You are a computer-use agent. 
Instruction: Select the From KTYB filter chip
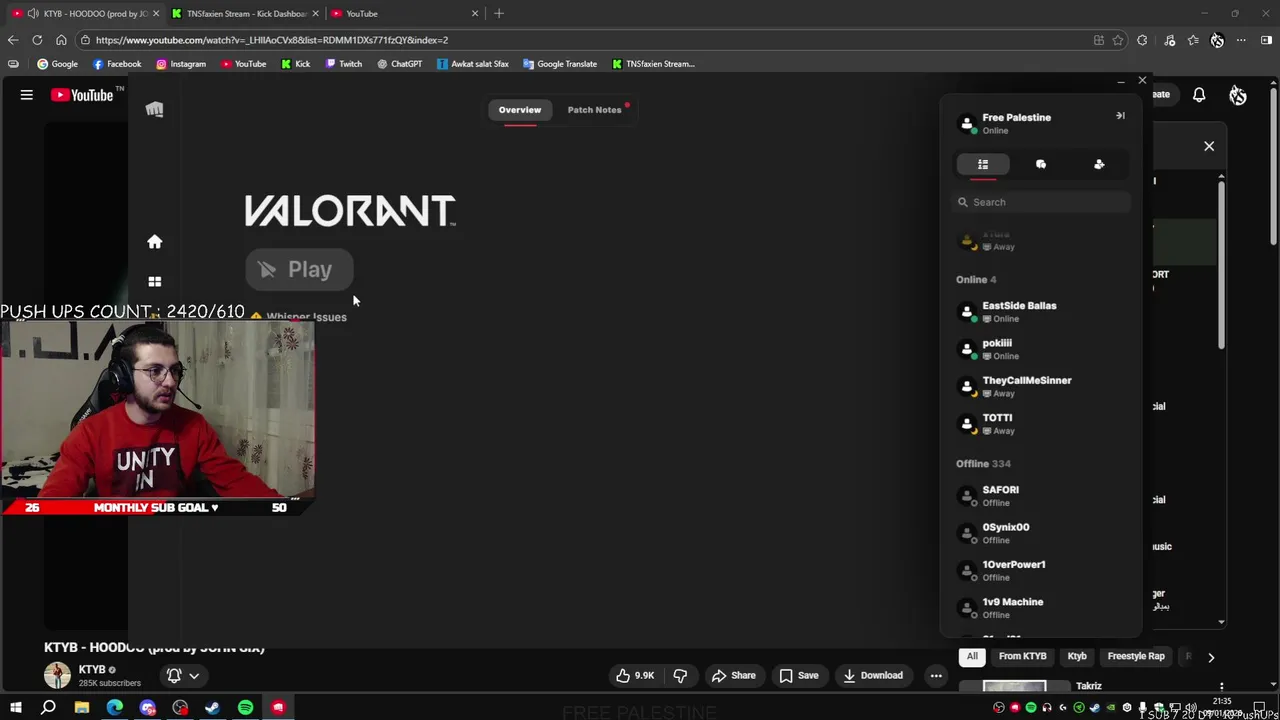pos(1022,656)
